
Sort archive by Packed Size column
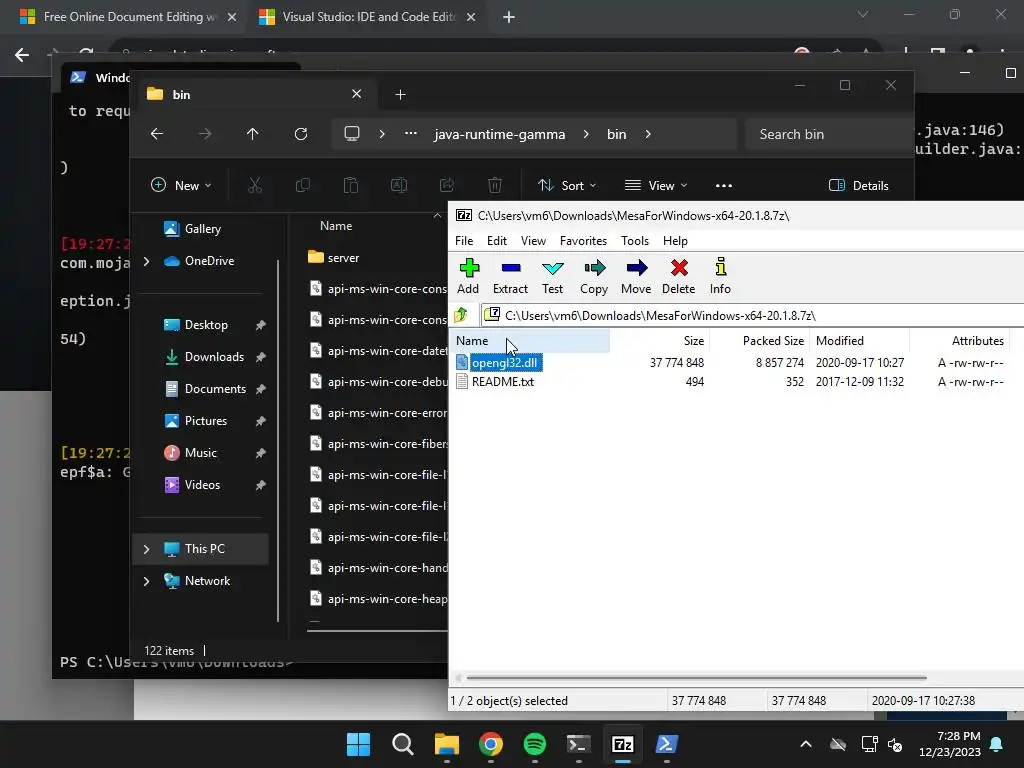coord(759,341)
